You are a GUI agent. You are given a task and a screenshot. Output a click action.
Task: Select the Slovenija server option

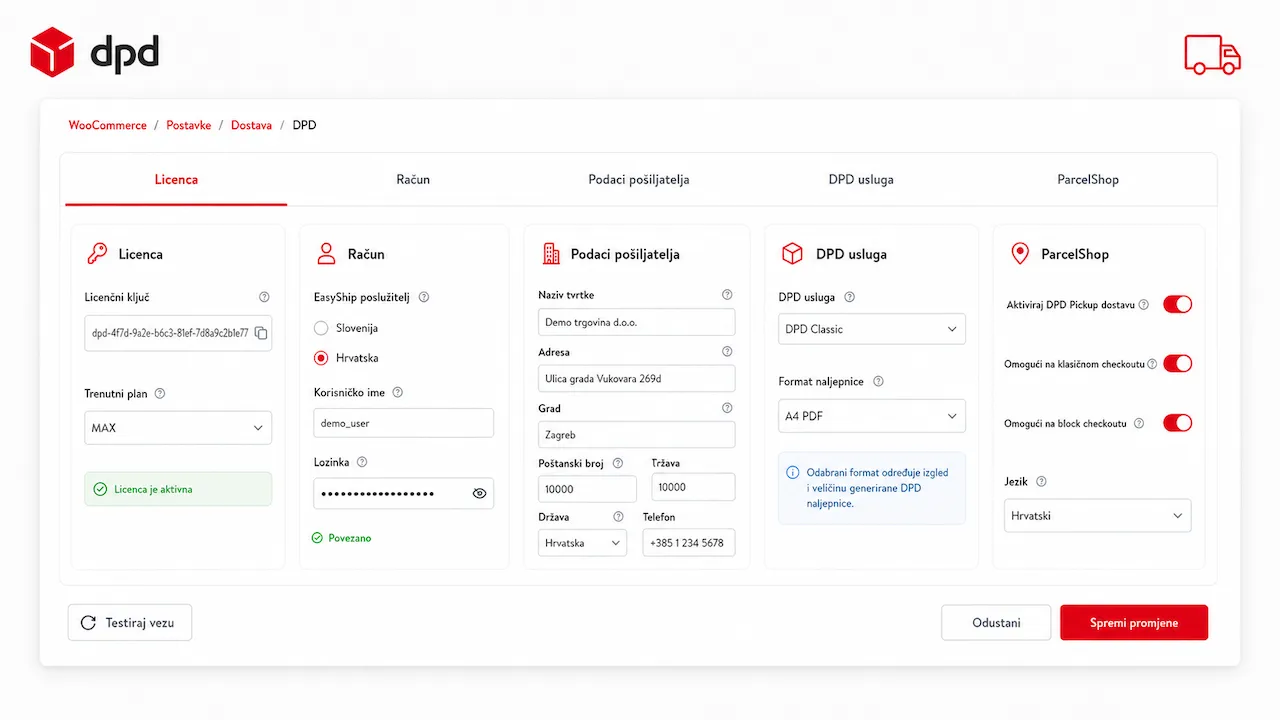[x=321, y=328]
